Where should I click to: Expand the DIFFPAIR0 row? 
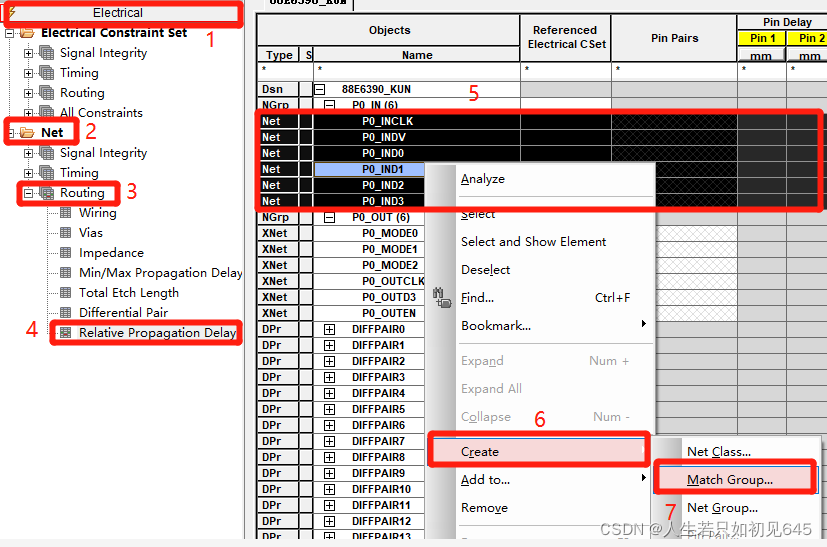click(330, 329)
